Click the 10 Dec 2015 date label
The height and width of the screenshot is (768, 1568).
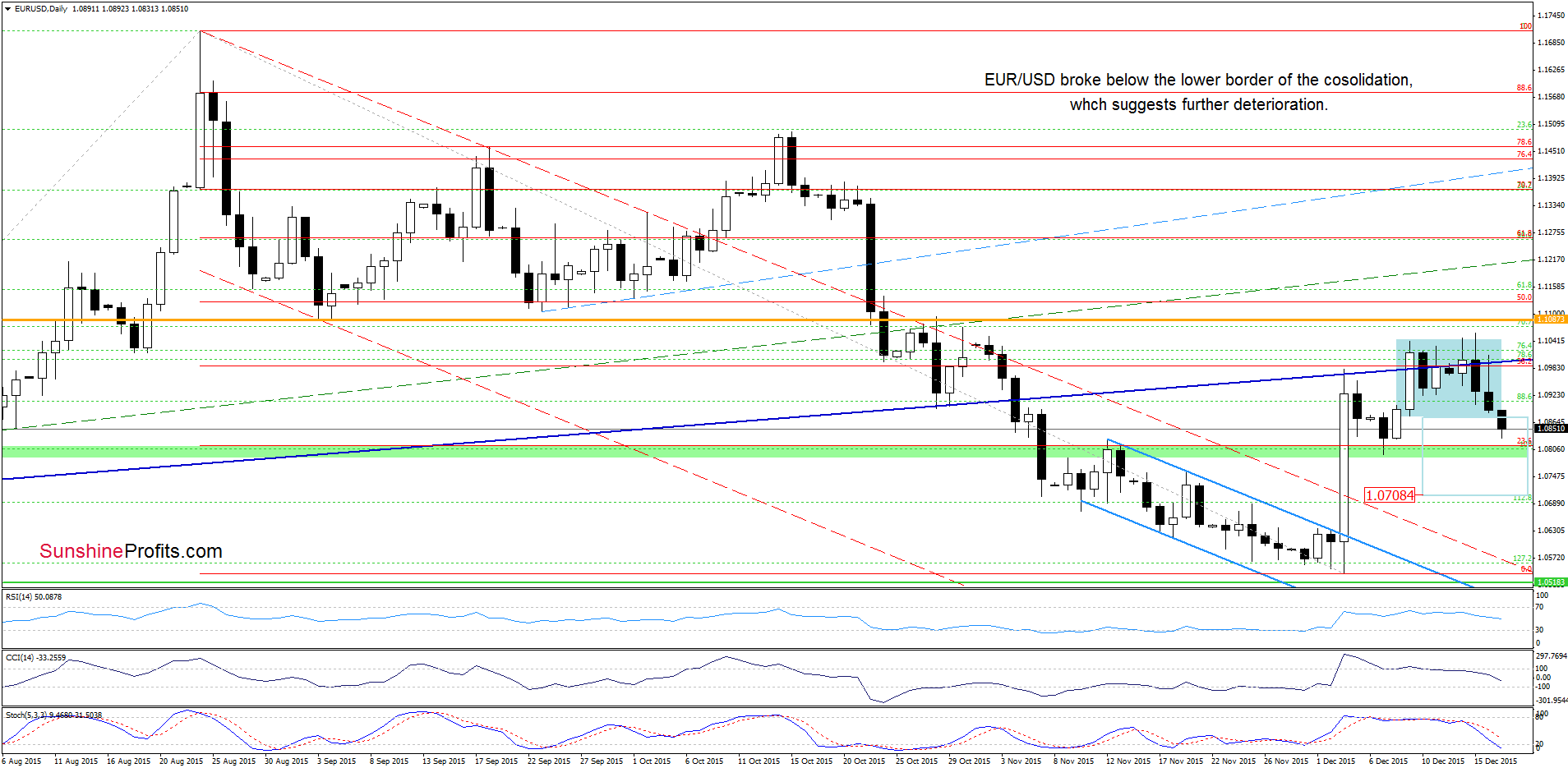(x=1443, y=761)
